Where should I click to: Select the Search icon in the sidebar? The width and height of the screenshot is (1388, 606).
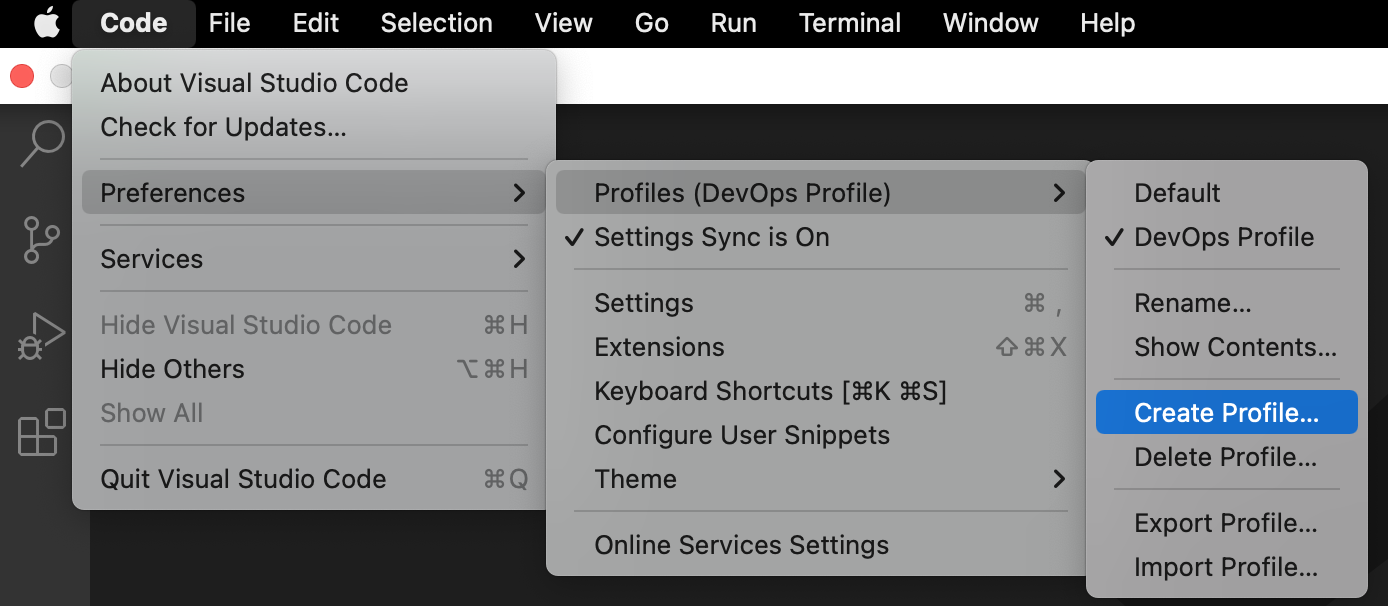click(41, 143)
